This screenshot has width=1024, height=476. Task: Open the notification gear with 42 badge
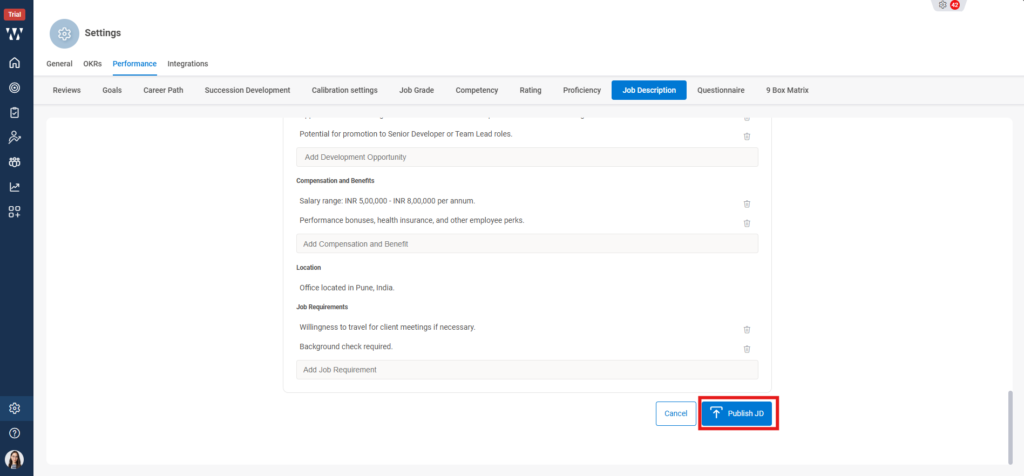[x=948, y=5]
